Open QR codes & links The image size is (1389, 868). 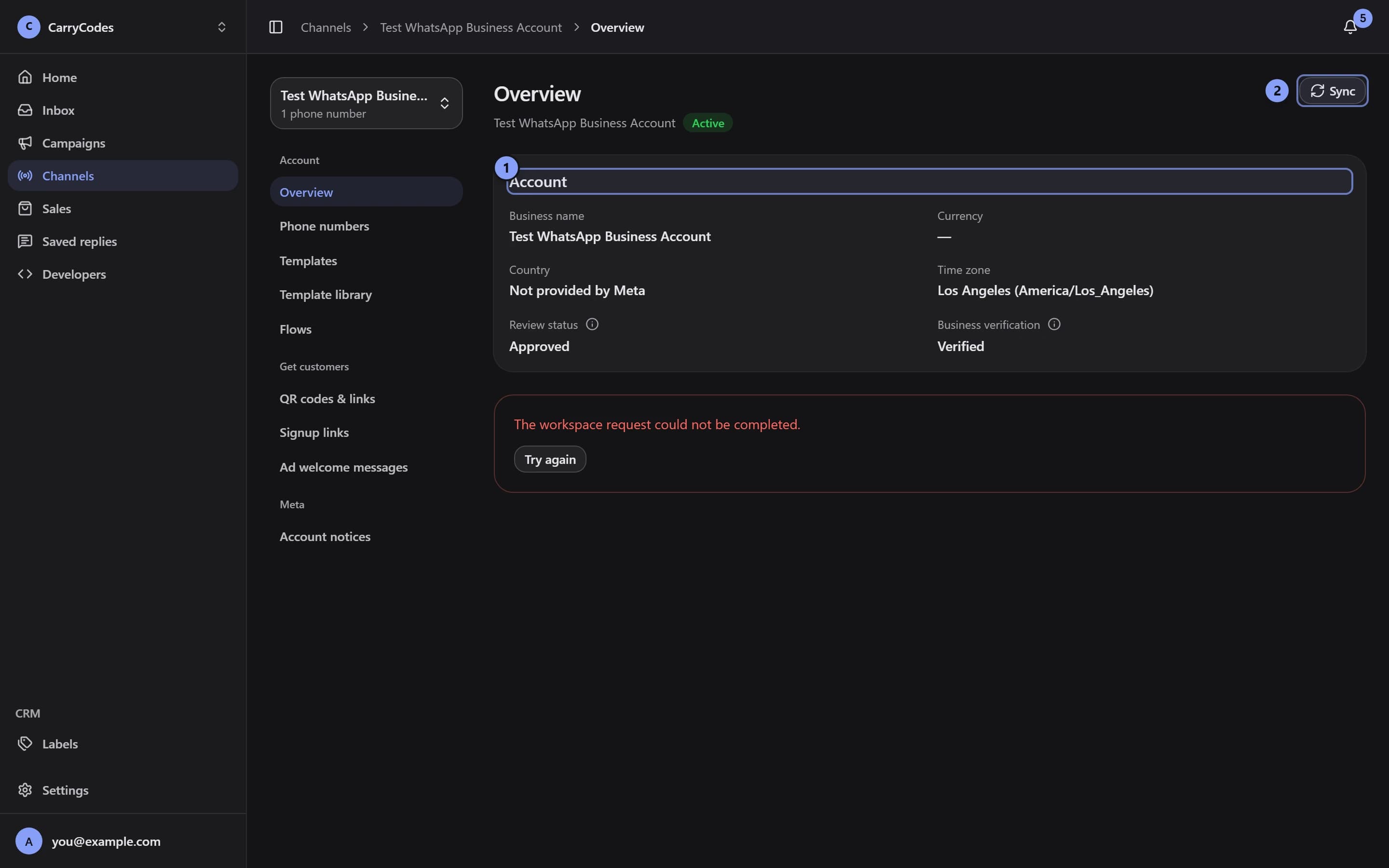point(366,398)
